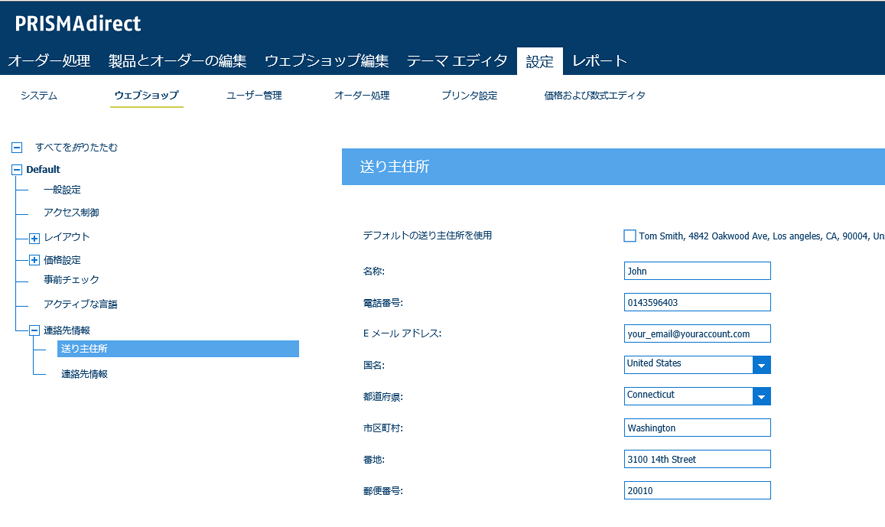885x527 pixels.
Task: Open the プリンタ設定 submenu
Action: click(x=469, y=96)
